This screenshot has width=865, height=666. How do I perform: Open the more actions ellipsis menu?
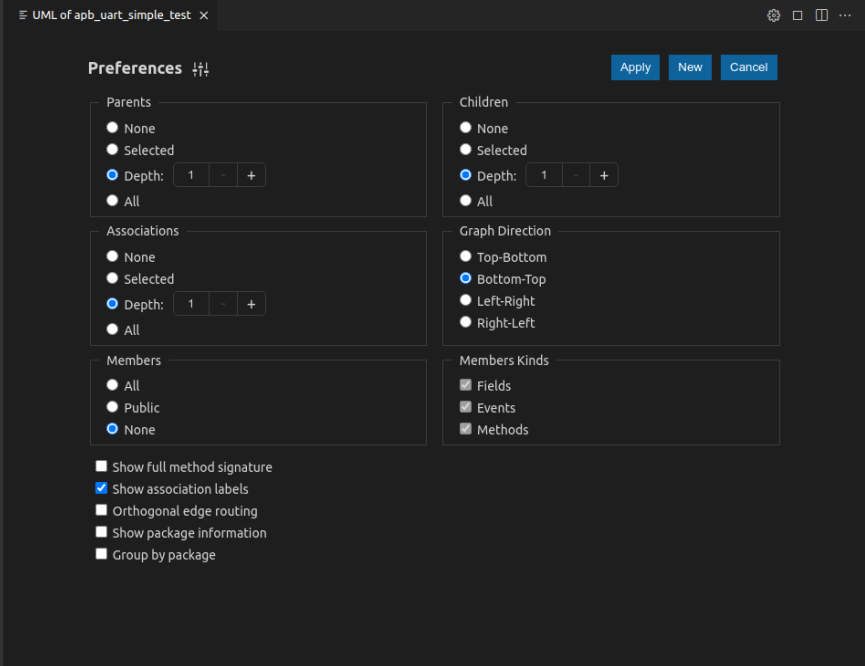(x=845, y=15)
